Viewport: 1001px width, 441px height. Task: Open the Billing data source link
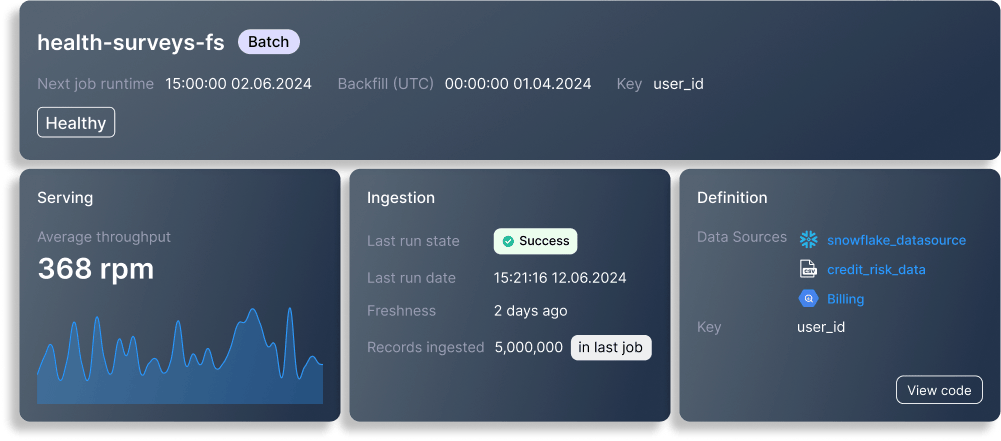click(845, 299)
